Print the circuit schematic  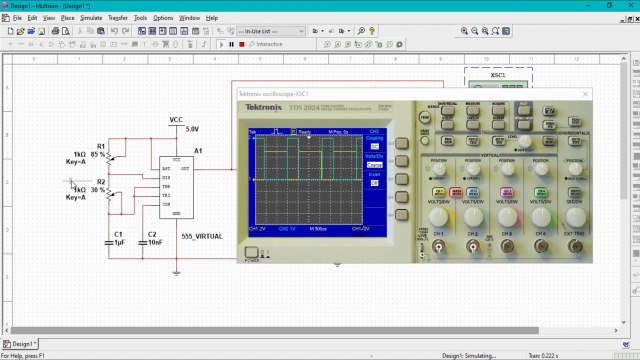pyautogui.click(x=56, y=31)
